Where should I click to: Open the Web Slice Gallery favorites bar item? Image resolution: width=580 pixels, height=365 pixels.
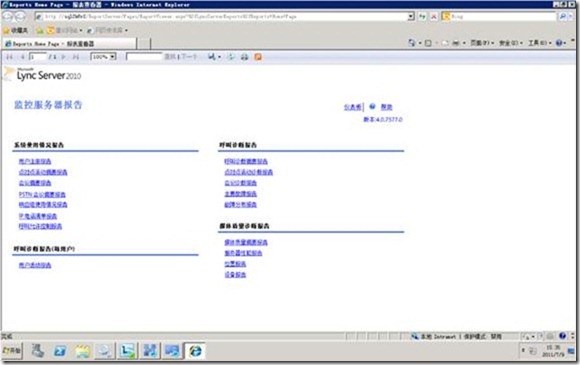point(107,30)
